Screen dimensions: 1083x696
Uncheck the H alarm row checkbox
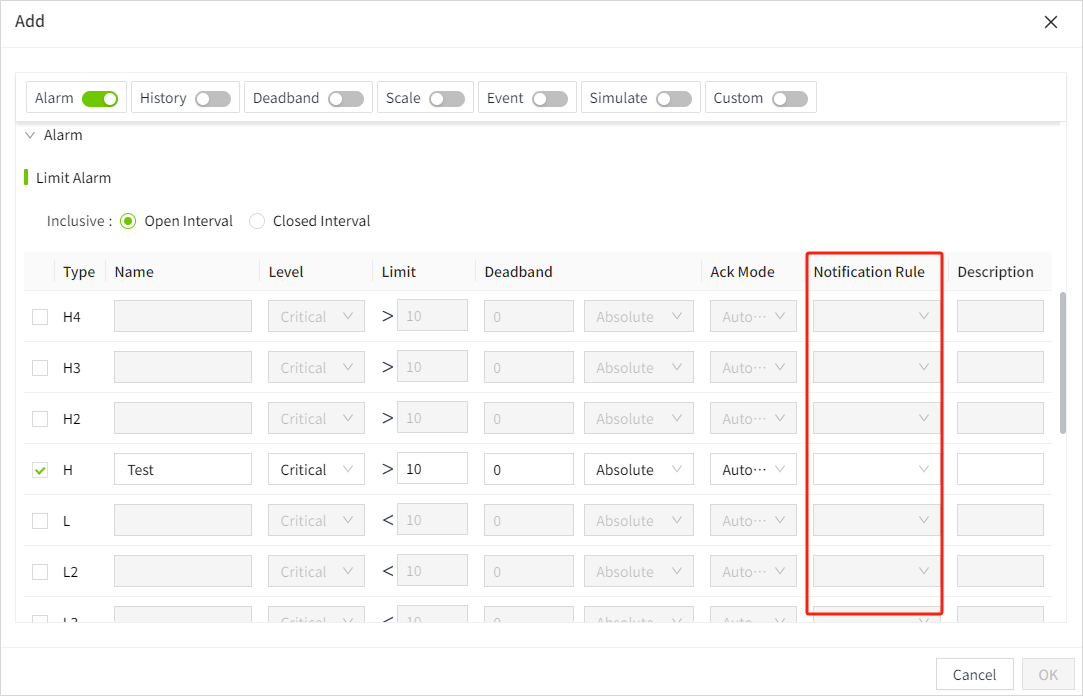click(40, 470)
